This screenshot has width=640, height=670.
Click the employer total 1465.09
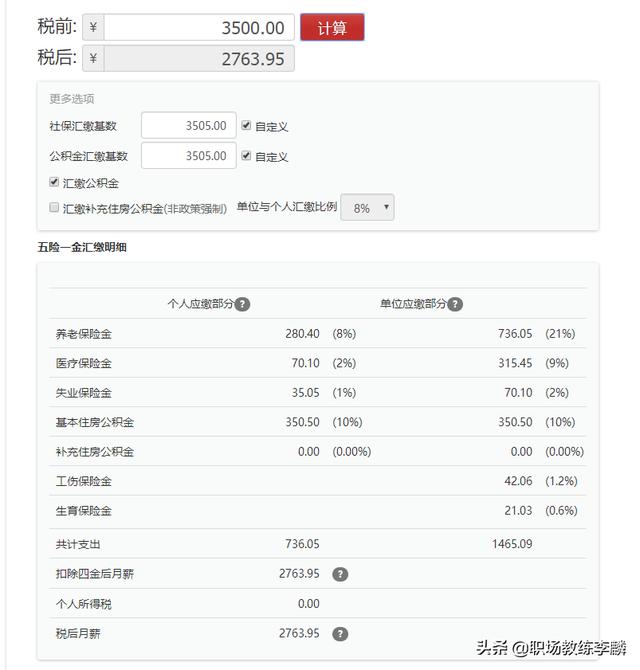pyautogui.click(x=512, y=544)
